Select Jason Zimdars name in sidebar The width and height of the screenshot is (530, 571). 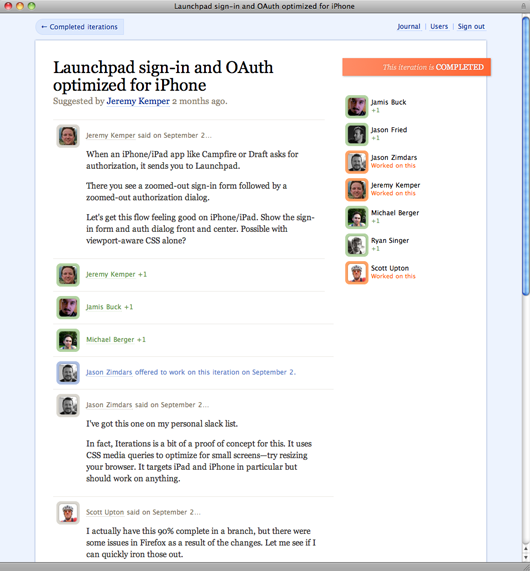[394, 158]
